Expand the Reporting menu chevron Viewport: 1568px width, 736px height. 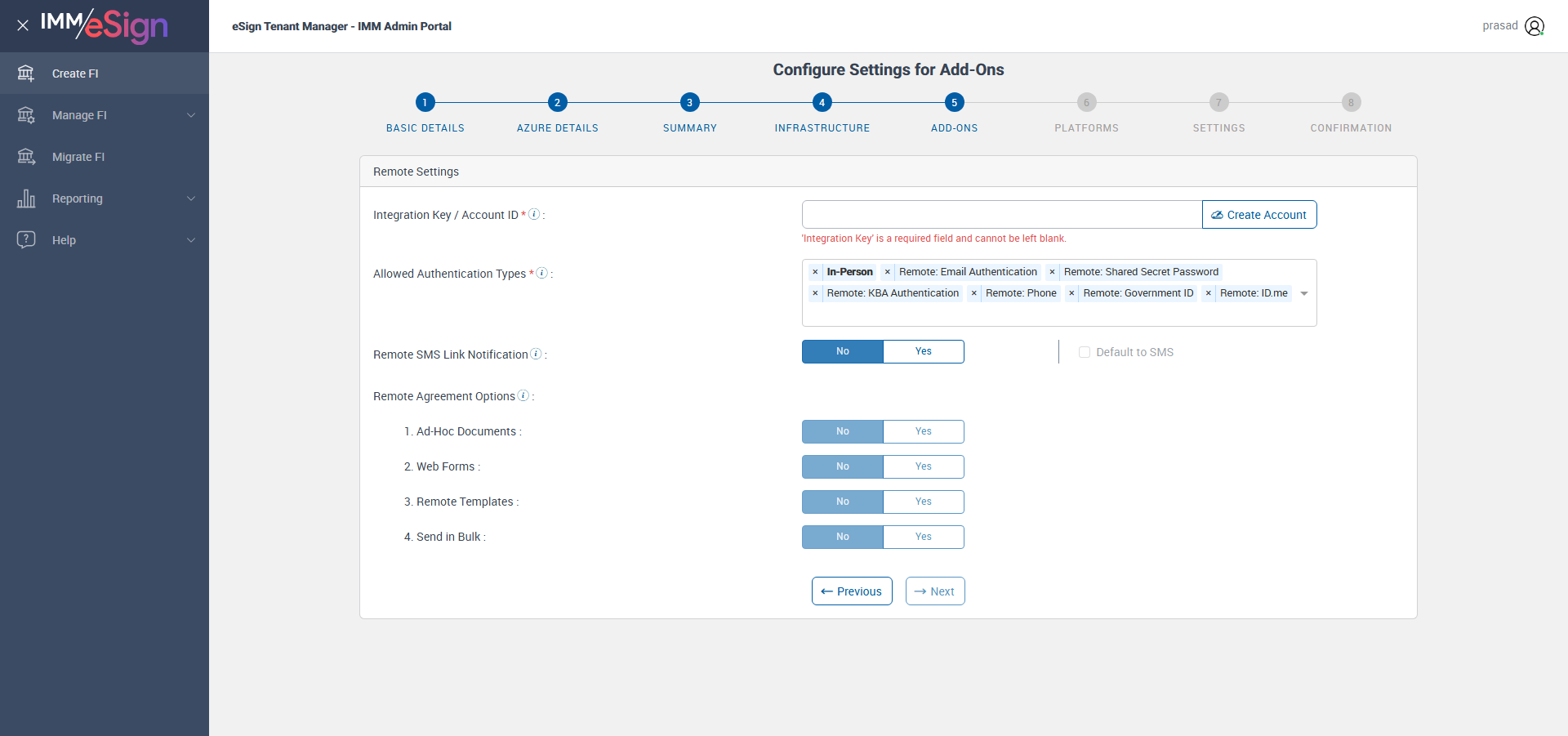(x=191, y=198)
